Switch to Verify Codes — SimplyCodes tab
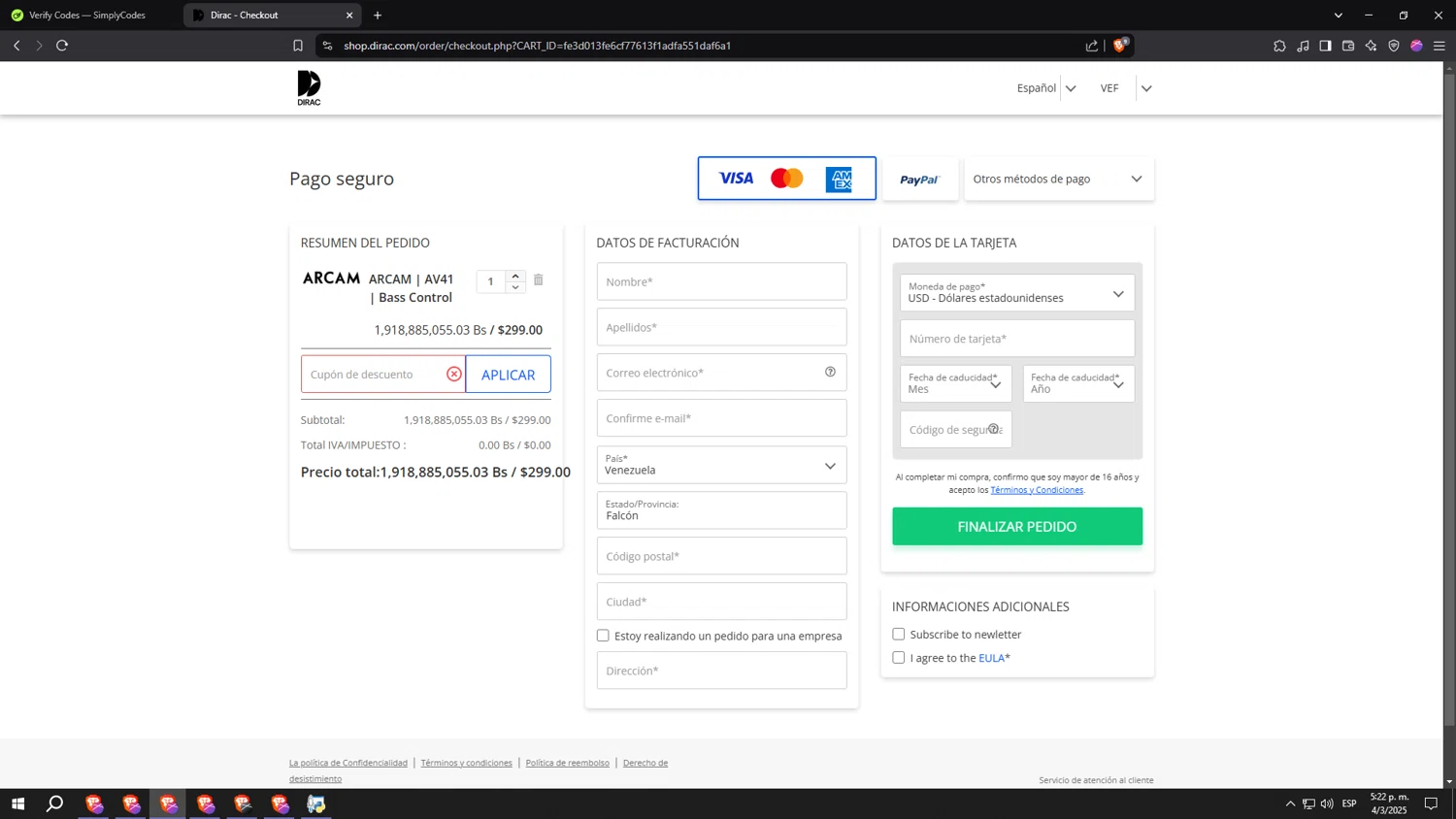The width and height of the screenshot is (1456, 819). [87, 16]
